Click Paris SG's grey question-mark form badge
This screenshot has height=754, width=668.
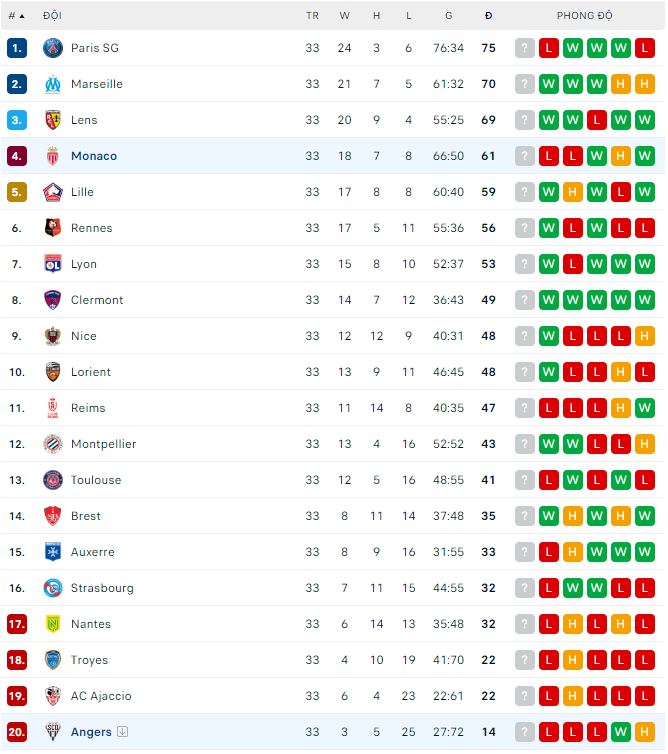click(525, 48)
